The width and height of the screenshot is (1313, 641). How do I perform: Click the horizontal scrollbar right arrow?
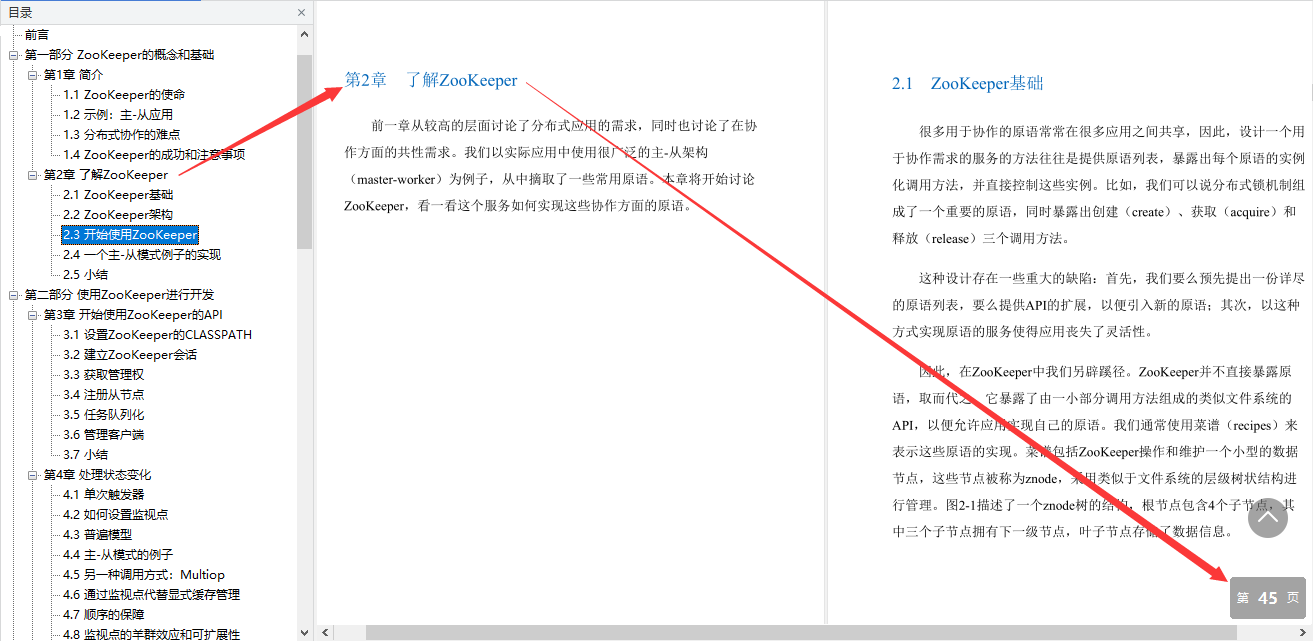1304,633
